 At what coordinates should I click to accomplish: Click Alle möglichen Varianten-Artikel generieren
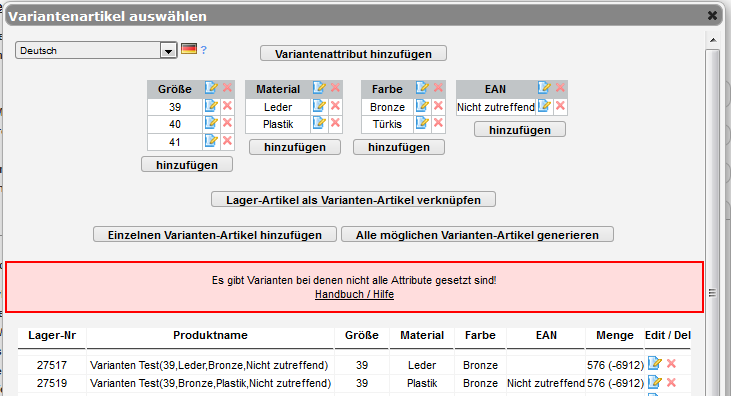(x=477, y=235)
